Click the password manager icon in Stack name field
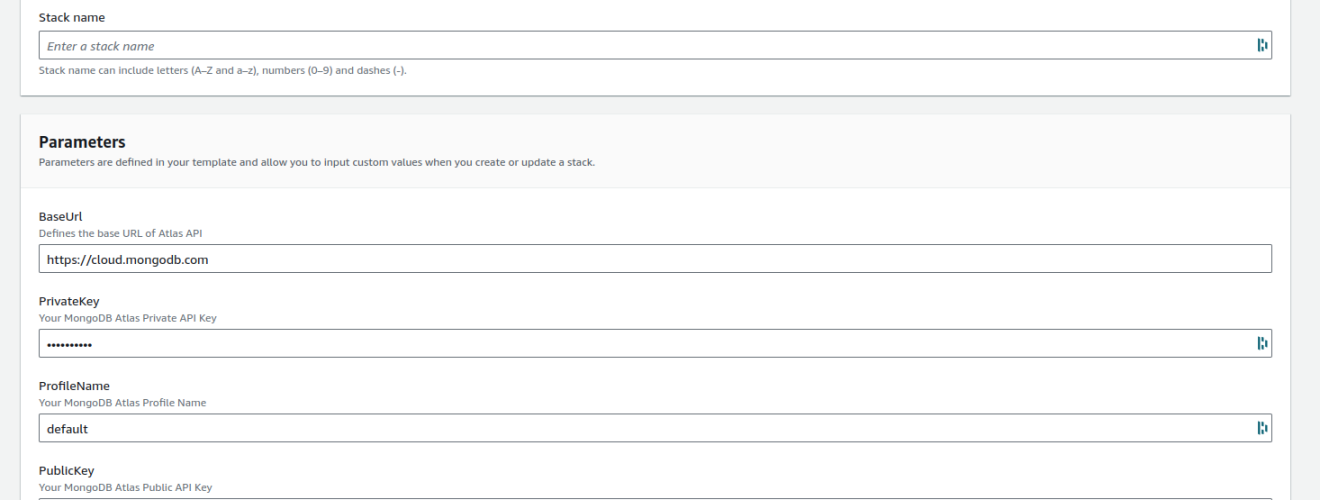The image size is (1320, 500). pyautogui.click(x=1261, y=45)
